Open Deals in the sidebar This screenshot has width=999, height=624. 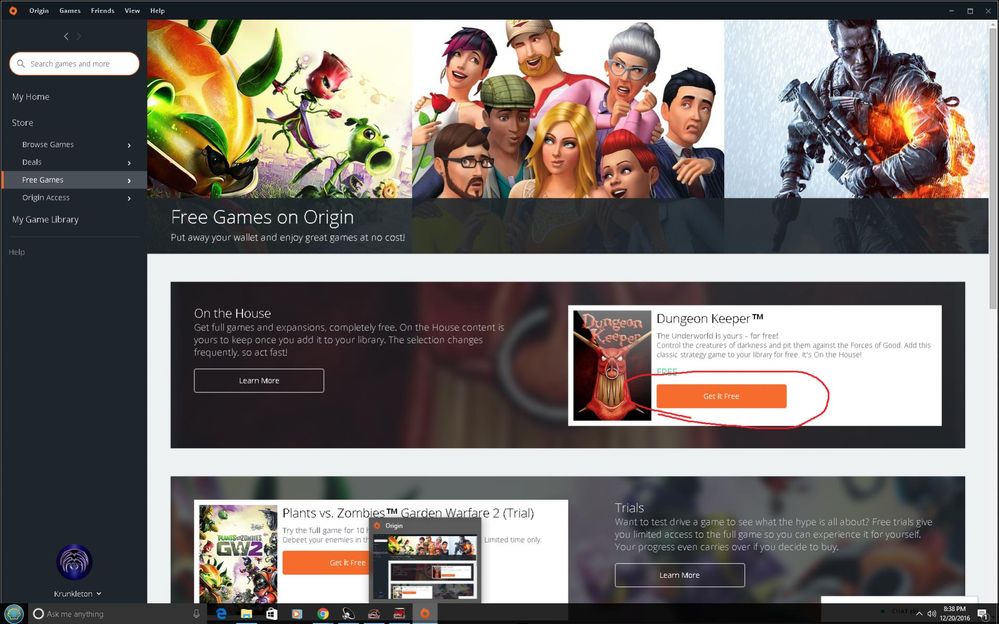click(32, 163)
